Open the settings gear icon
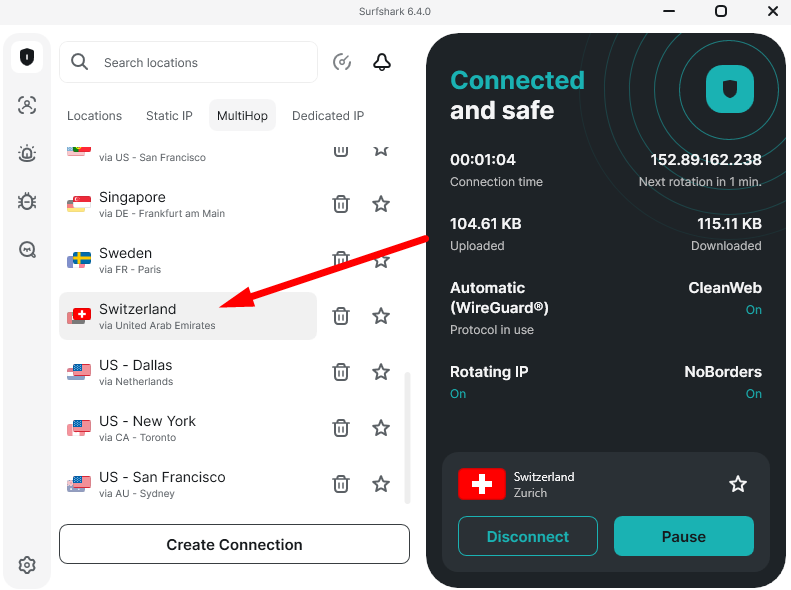This screenshot has height=590, width=791. pyautogui.click(x=27, y=565)
